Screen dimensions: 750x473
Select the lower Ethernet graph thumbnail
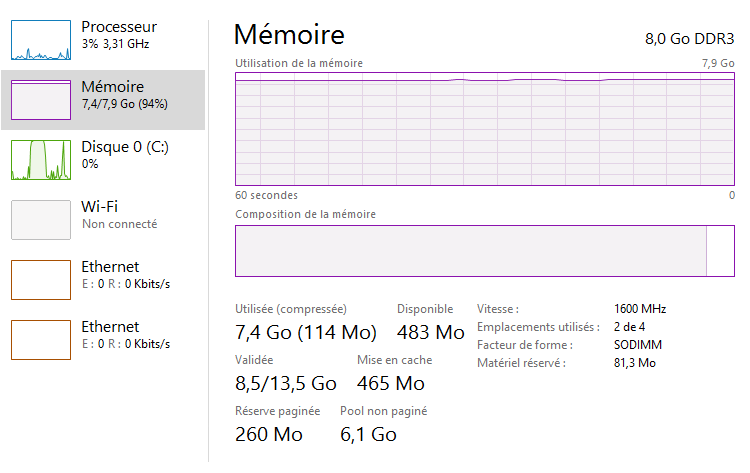click(41, 340)
